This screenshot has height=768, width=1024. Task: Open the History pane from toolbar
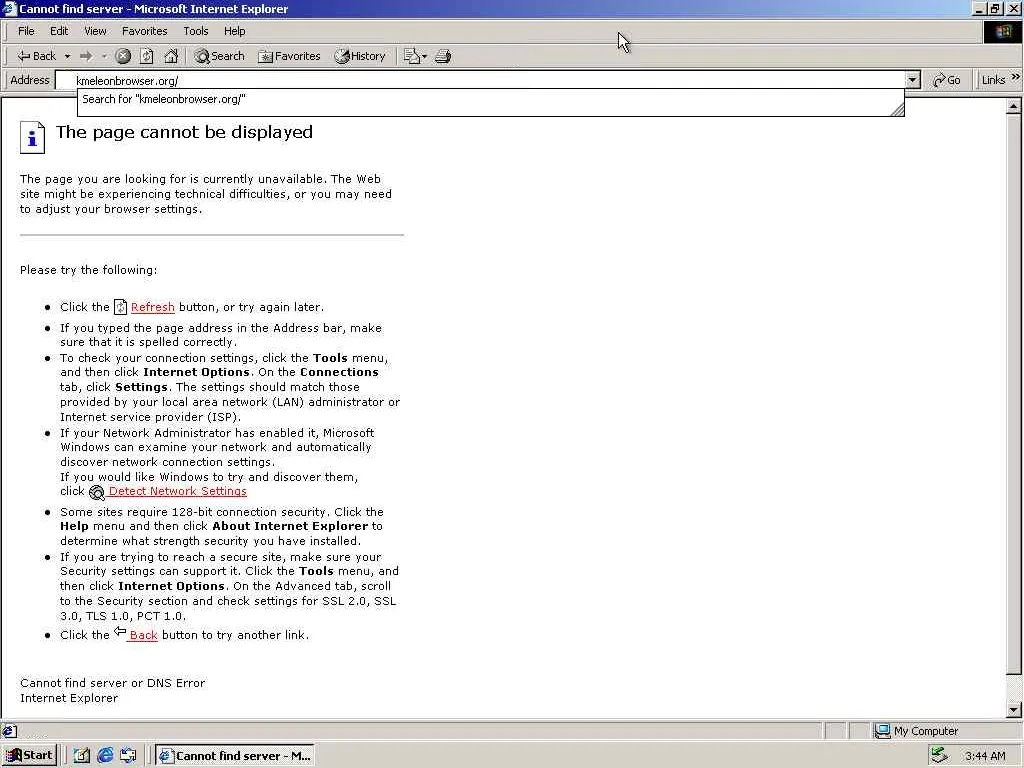(x=360, y=56)
